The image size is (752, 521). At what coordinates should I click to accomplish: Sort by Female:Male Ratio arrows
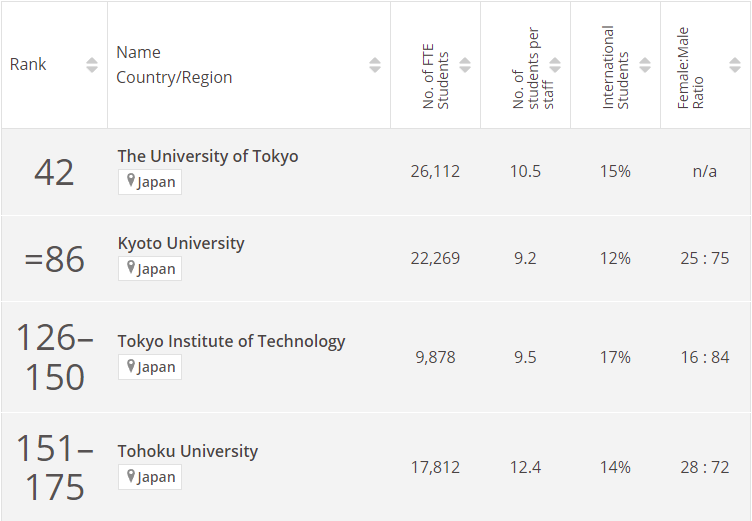[735, 65]
